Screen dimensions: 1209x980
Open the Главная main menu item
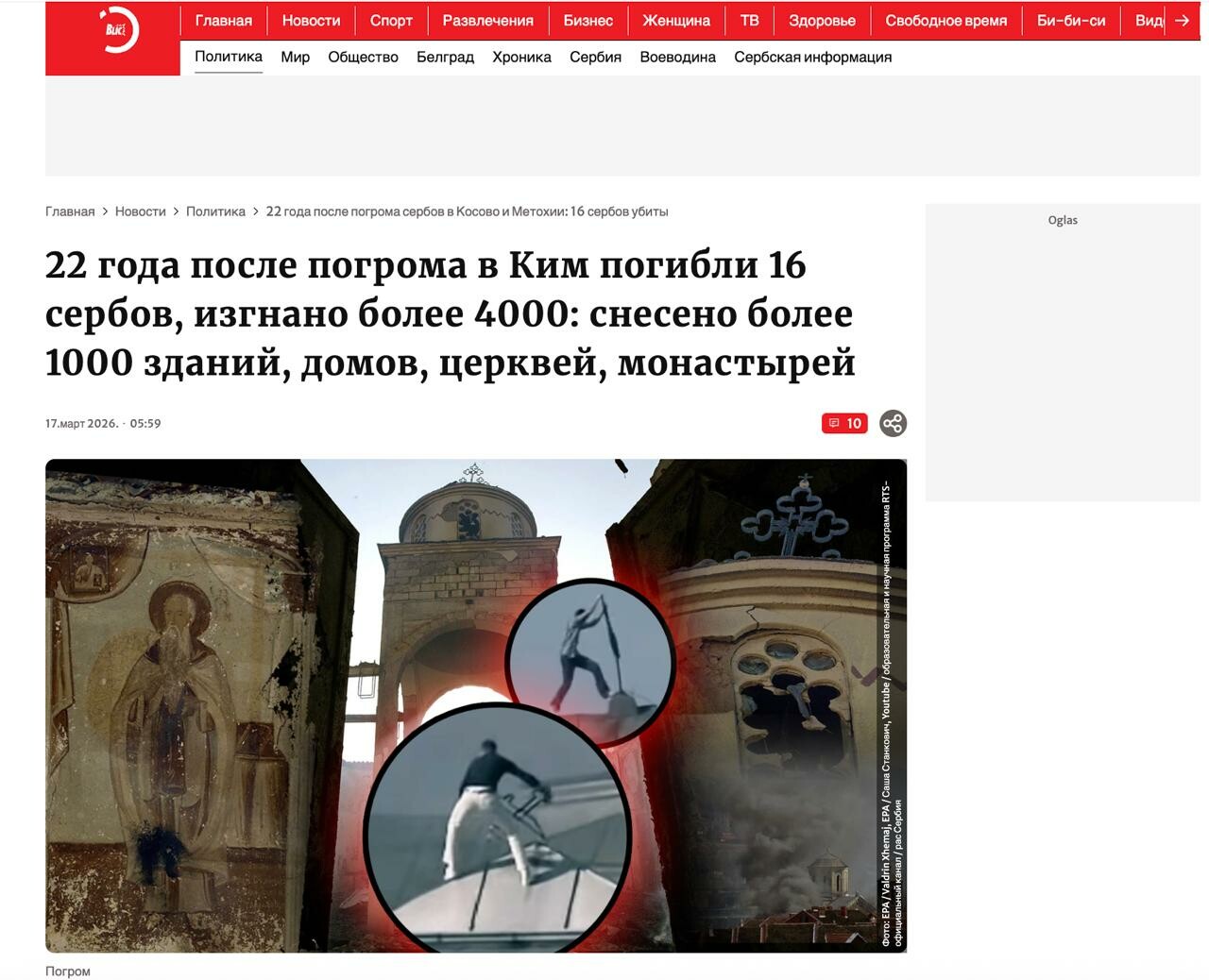pyautogui.click(x=224, y=21)
